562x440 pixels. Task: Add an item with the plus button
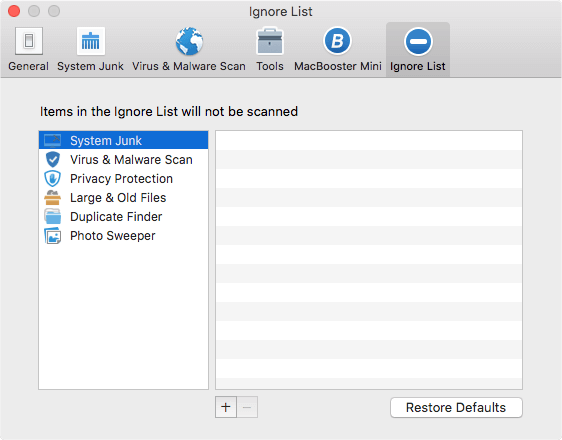226,407
